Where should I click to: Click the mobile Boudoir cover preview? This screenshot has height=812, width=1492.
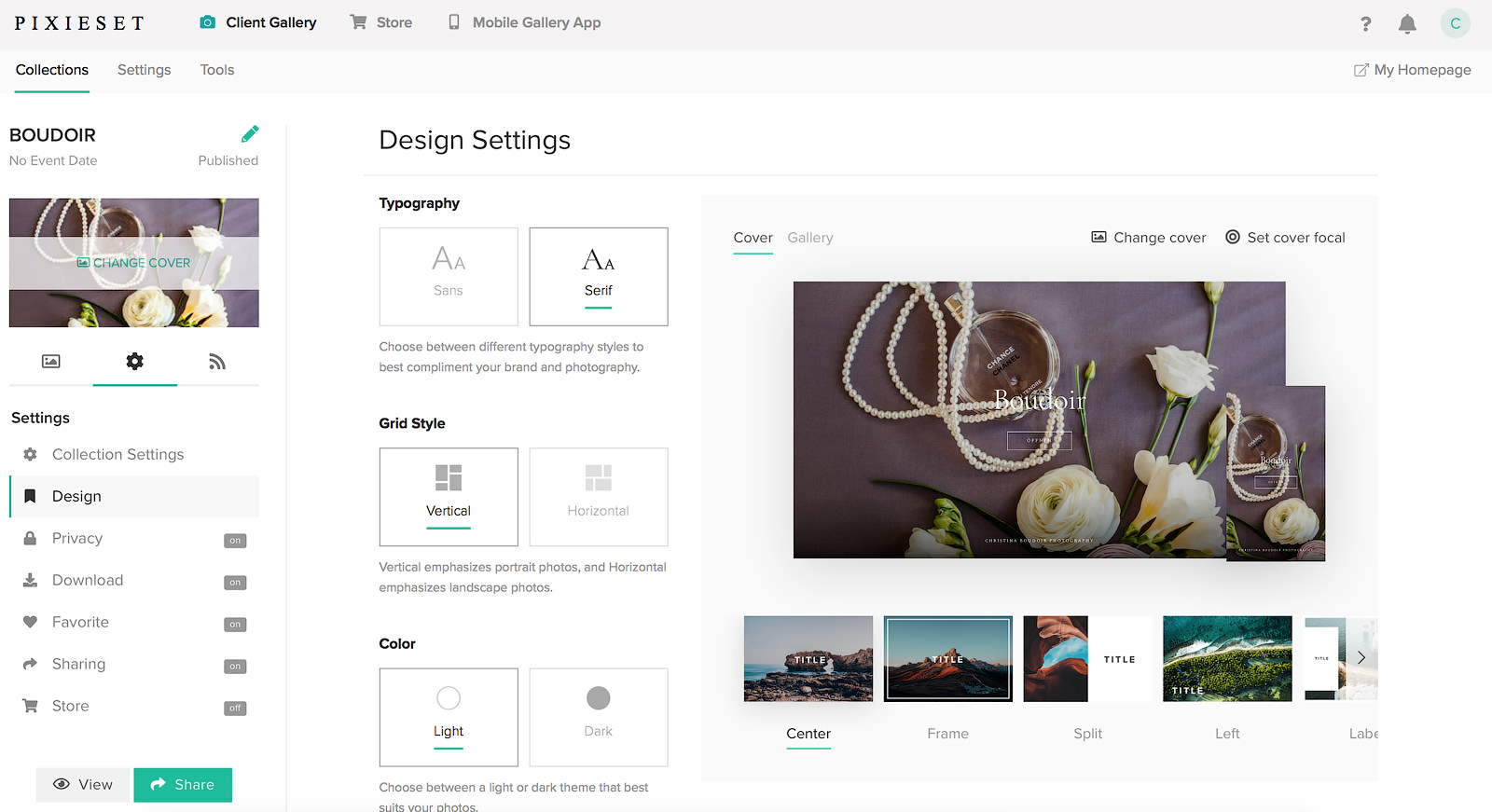pos(1276,474)
